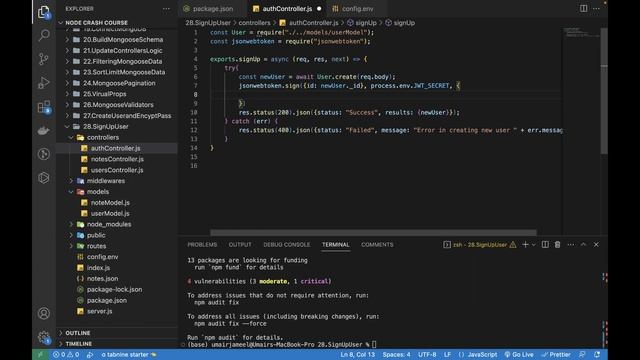Open the Docker view in activity bar
640x360 pixels.
44,131
